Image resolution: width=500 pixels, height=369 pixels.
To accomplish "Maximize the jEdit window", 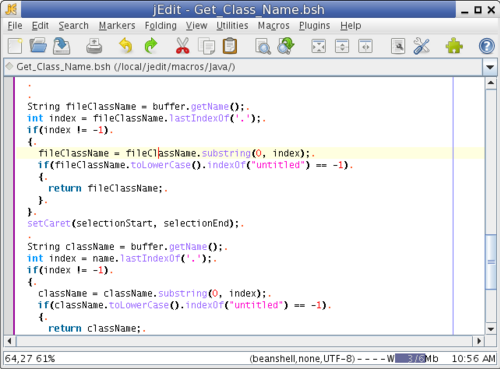I will pos(478,10).
